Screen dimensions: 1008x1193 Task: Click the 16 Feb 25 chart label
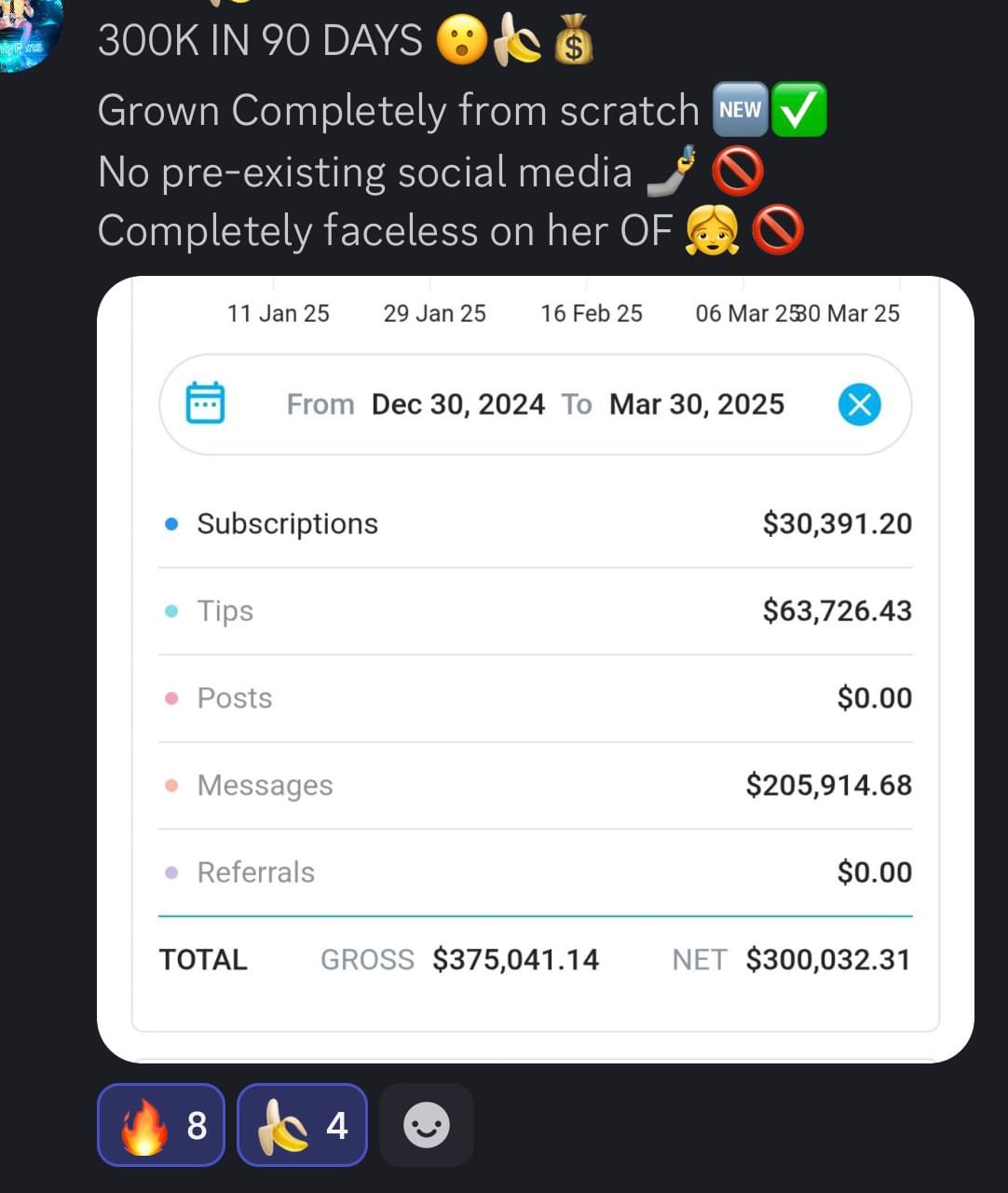(592, 313)
